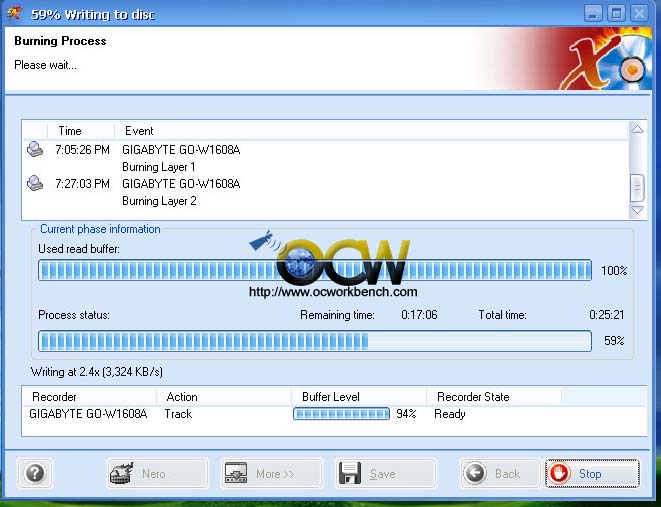
Task: Click the '0:25:21' total time value
Action: 607,315
